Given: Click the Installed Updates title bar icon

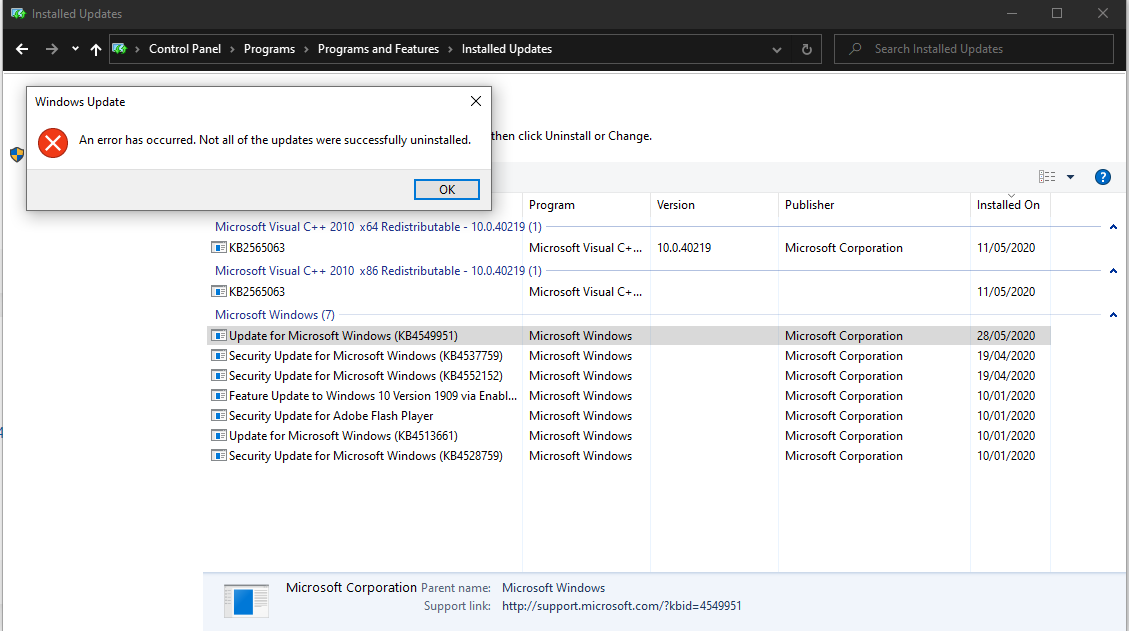Looking at the screenshot, I should point(18,14).
